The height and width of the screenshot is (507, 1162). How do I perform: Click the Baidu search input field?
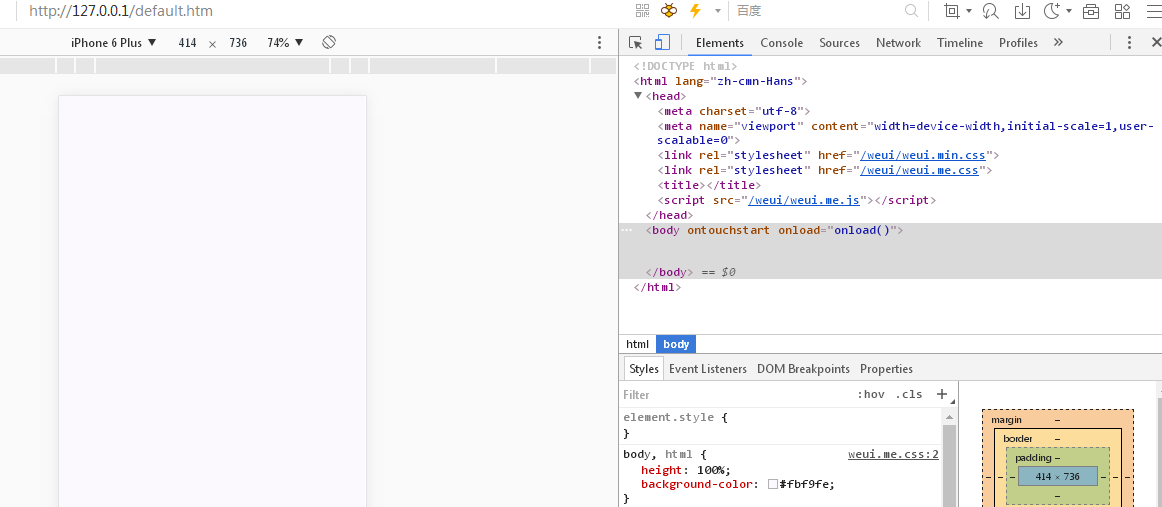pos(819,11)
